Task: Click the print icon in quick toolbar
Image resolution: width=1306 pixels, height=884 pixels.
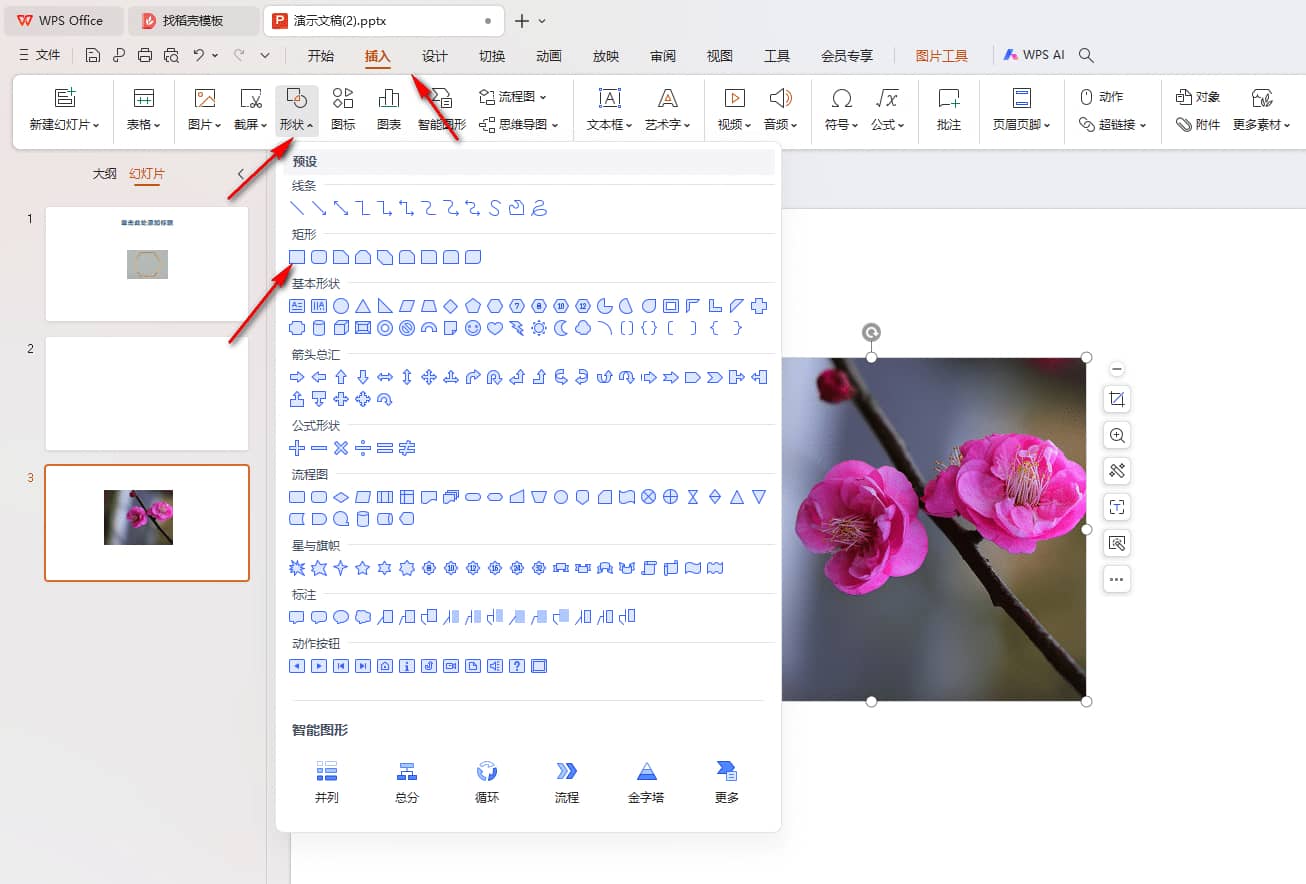Action: point(145,56)
